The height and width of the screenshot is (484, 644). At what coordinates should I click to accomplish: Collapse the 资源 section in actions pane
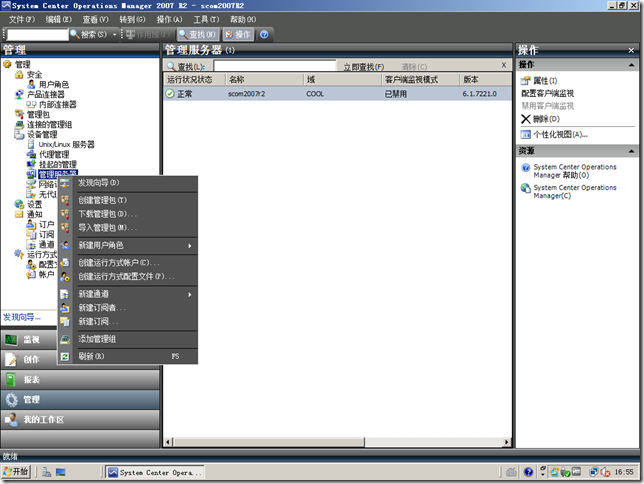631,151
